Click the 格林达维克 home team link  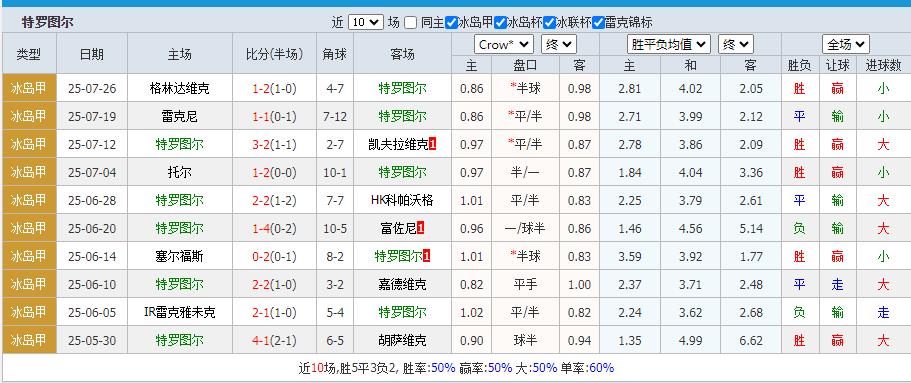pos(180,89)
